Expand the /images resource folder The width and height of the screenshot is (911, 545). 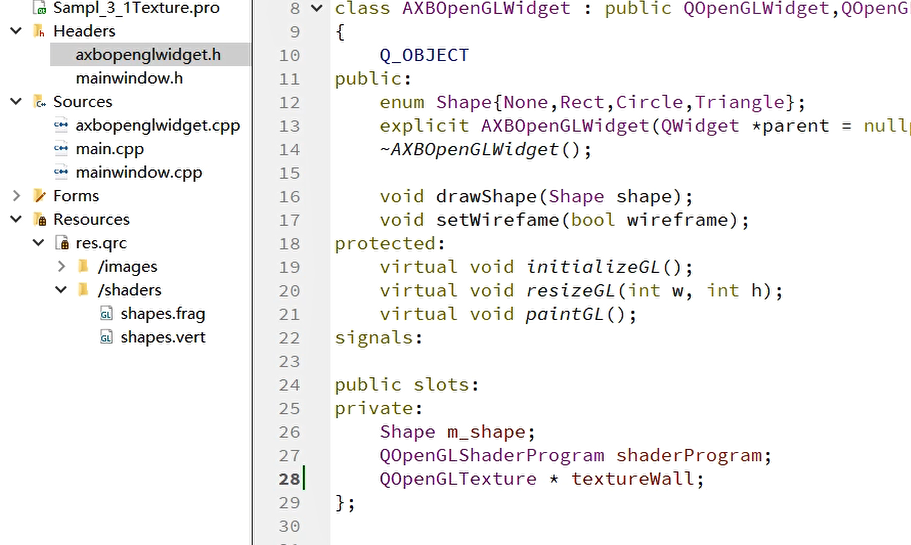click(61, 267)
